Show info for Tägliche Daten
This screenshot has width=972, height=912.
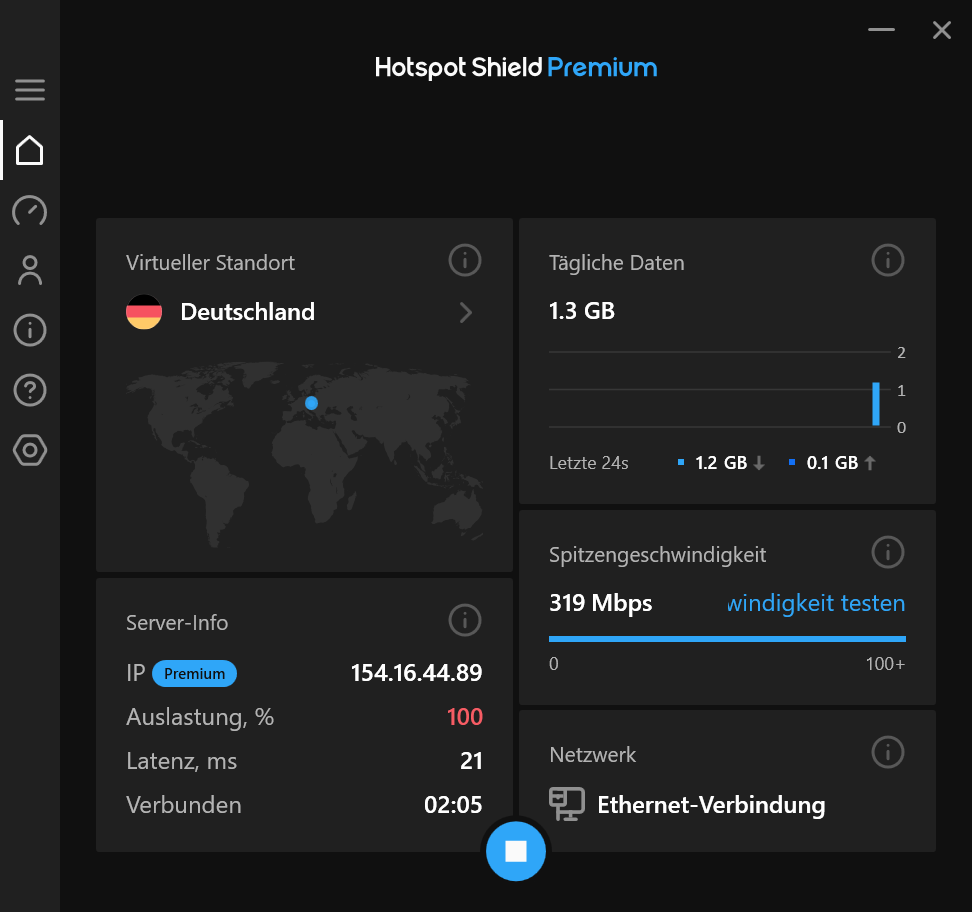pos(888,260)
